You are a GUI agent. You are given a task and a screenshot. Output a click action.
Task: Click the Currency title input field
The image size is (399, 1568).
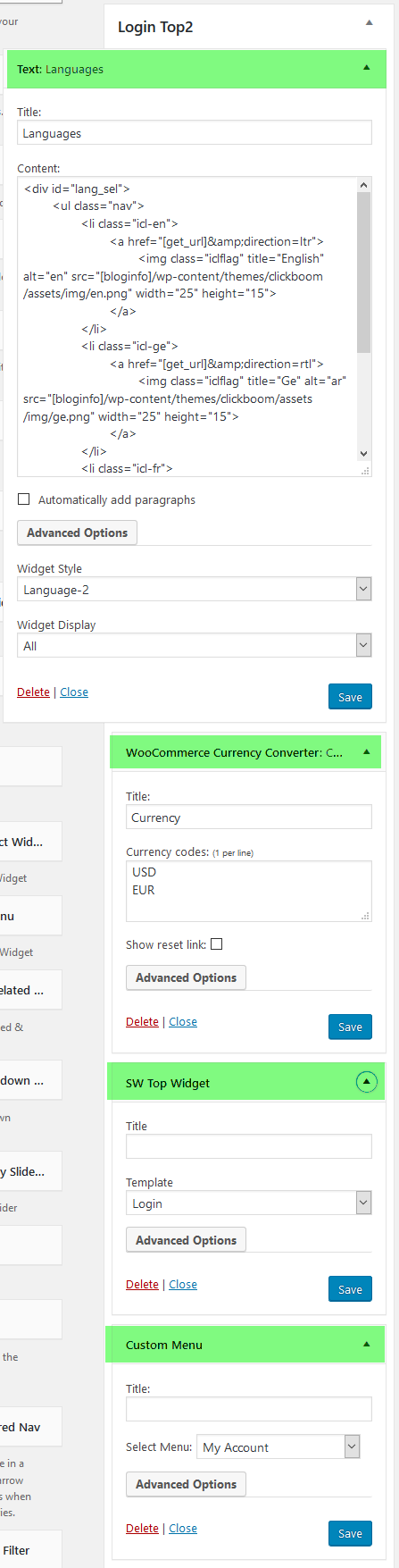[249, 818]
